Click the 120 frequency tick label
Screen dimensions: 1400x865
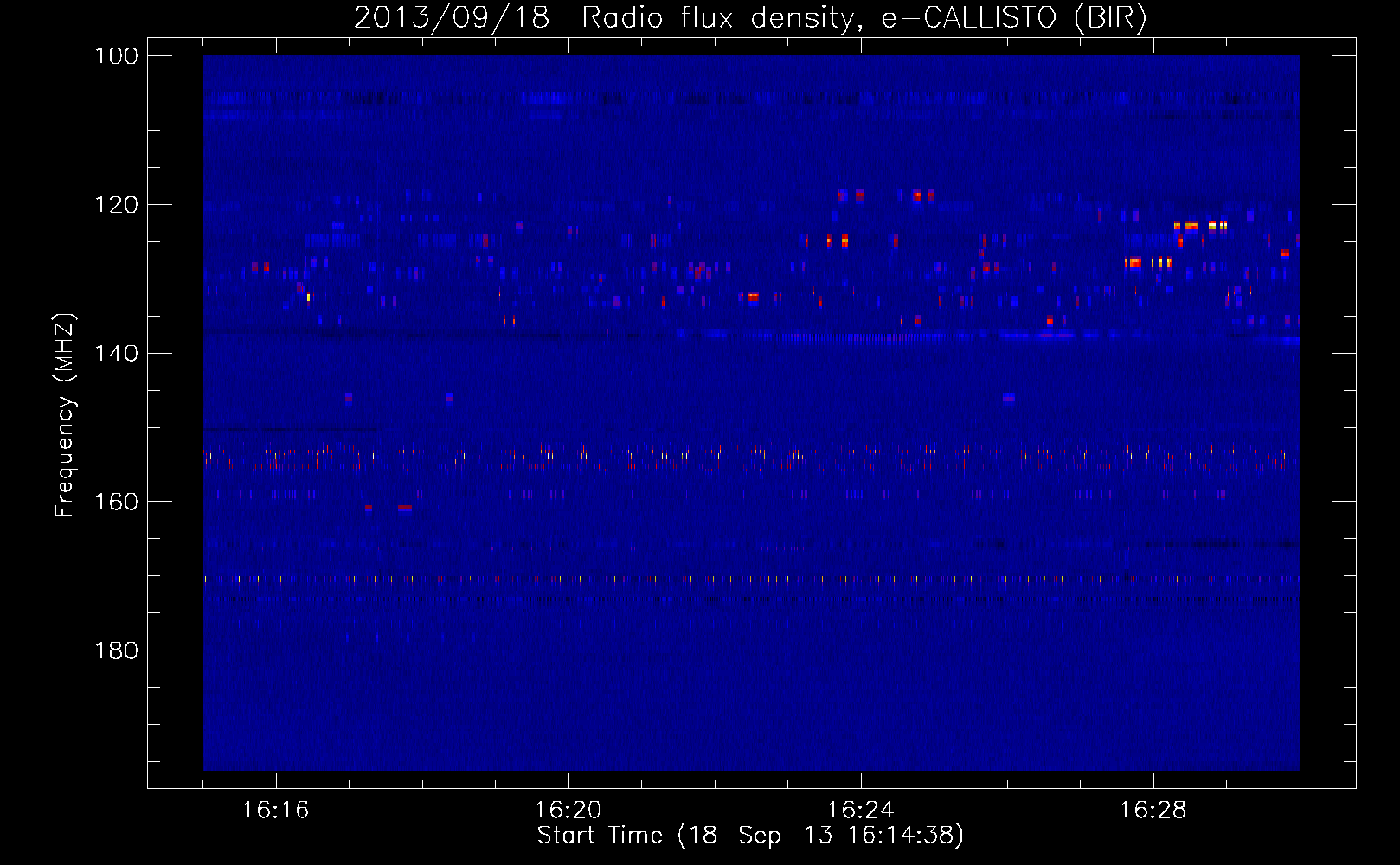point(115,205)
